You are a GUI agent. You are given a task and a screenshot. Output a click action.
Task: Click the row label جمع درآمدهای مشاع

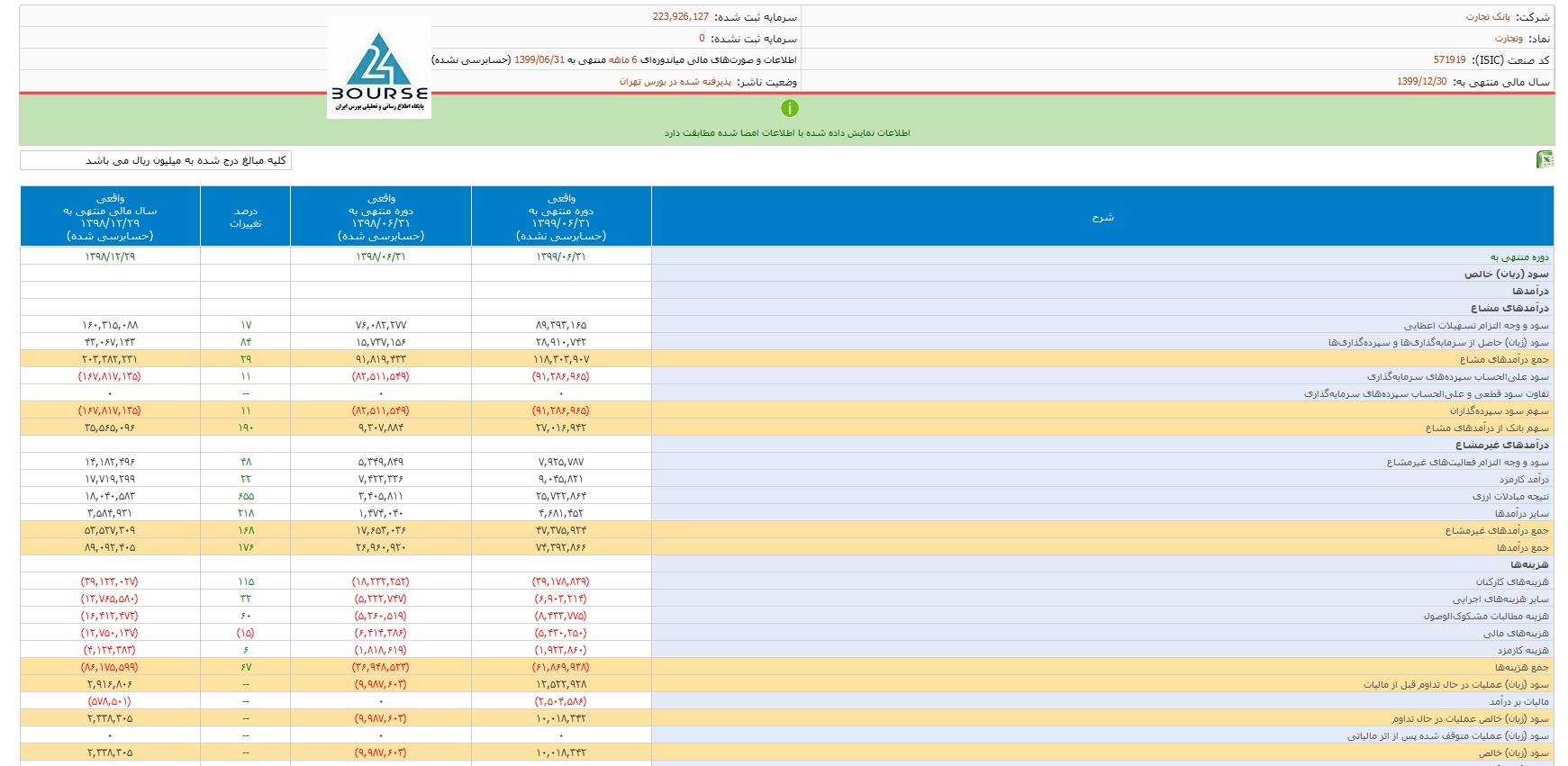(1504, 359)
